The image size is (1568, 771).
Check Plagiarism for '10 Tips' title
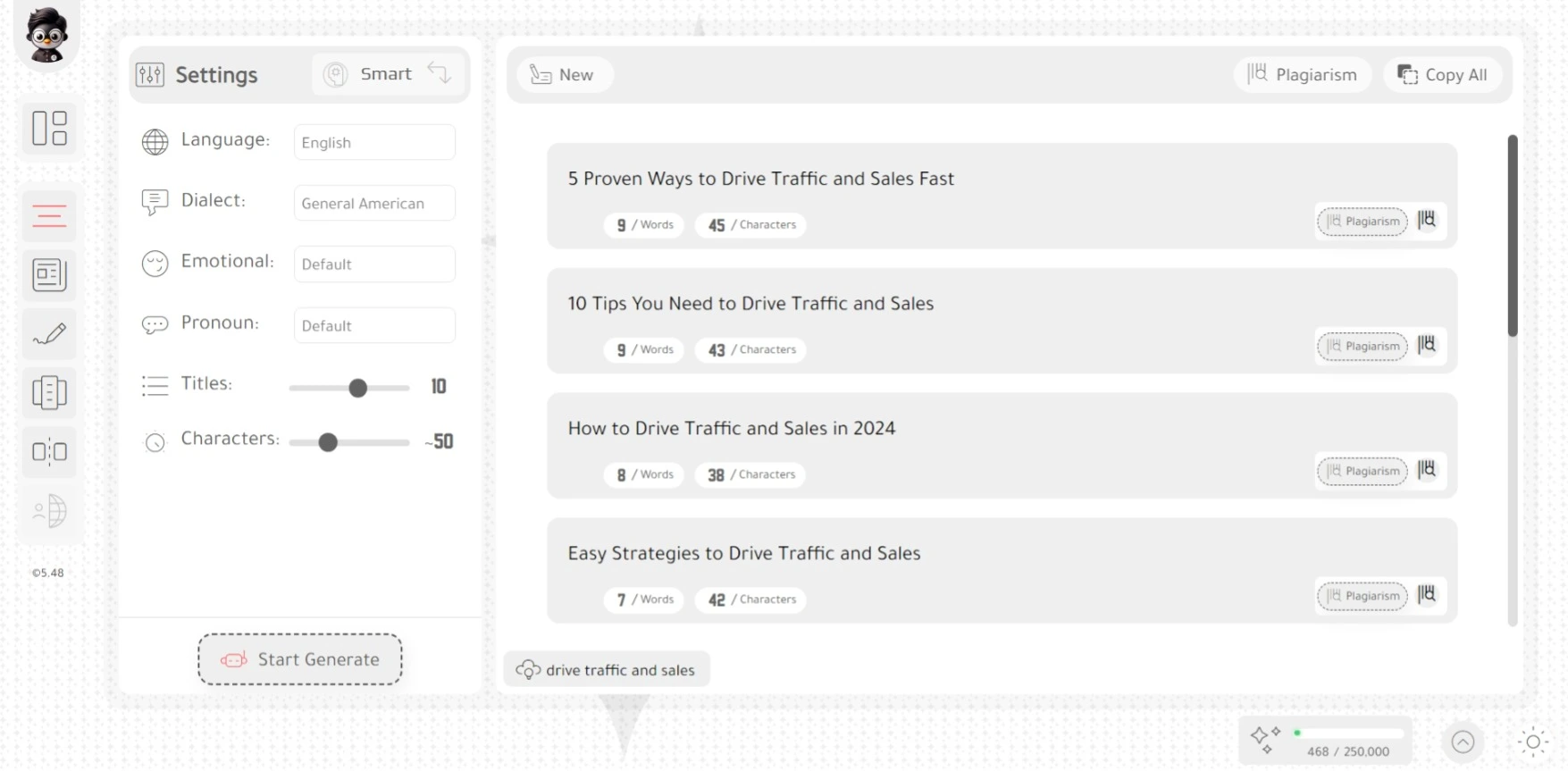(x=1363, y=346)
